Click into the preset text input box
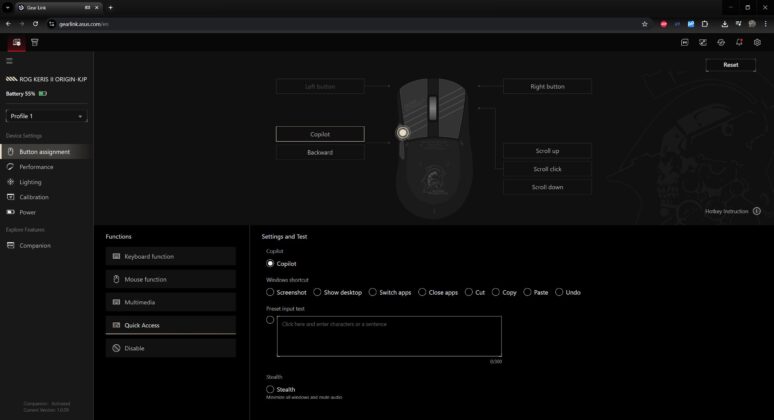Screen dimensions: 774x420 [x=389, y=336]
